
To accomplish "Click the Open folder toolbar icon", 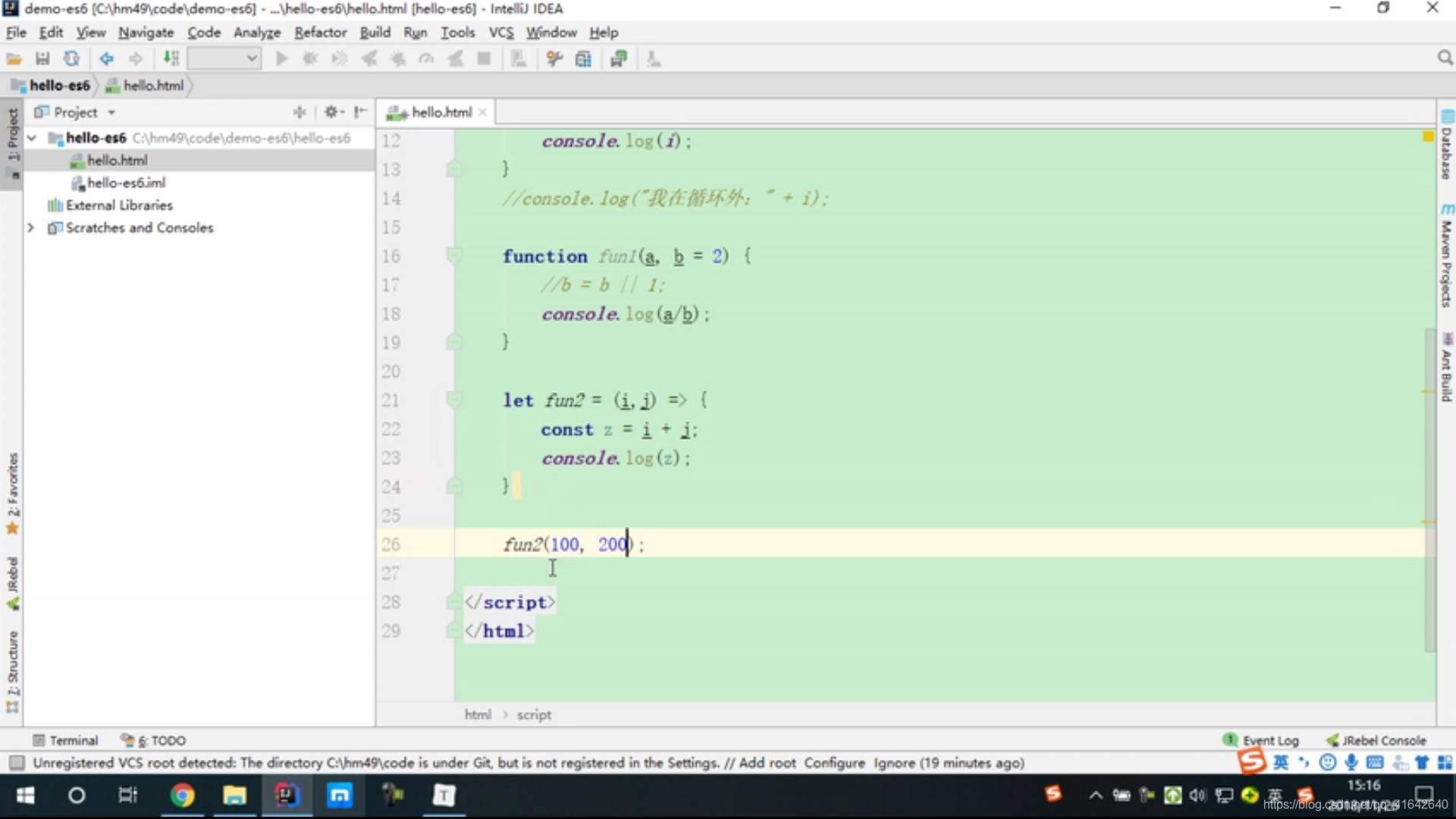I will (14, 59).
